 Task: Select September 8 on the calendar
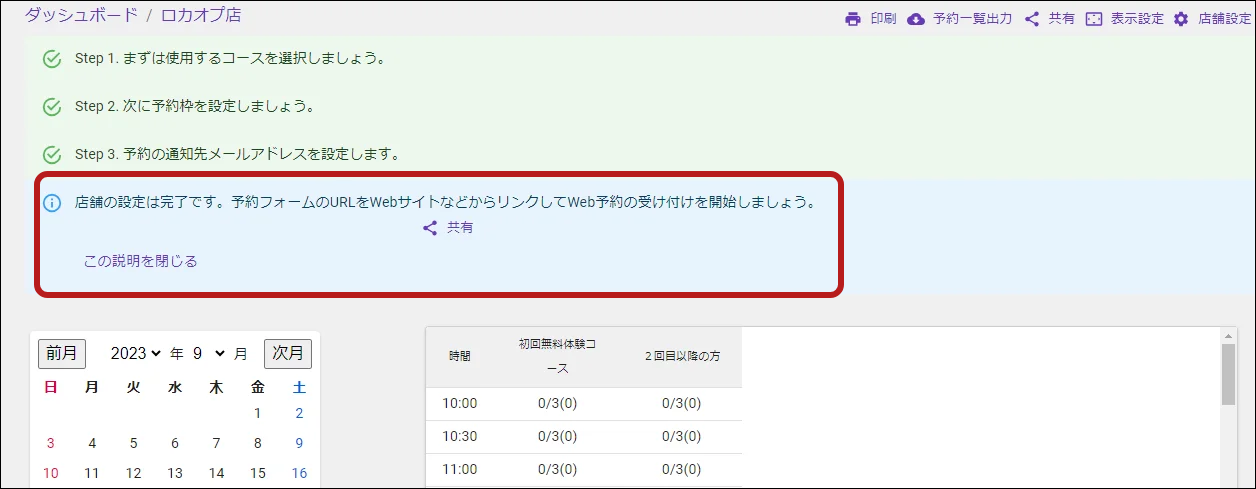[257, 443]
